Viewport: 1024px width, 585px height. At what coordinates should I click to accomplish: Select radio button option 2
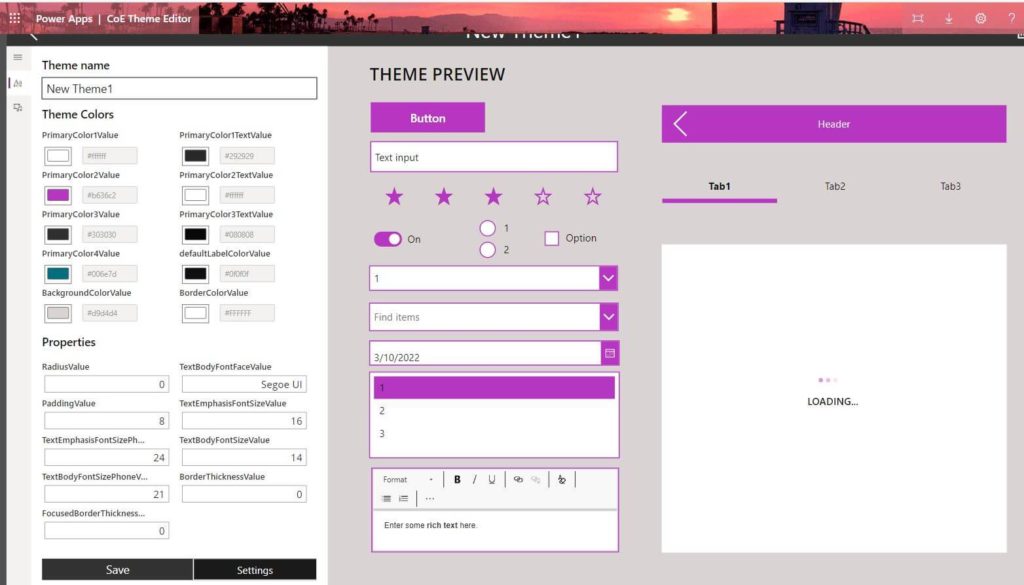click(487, 249)
